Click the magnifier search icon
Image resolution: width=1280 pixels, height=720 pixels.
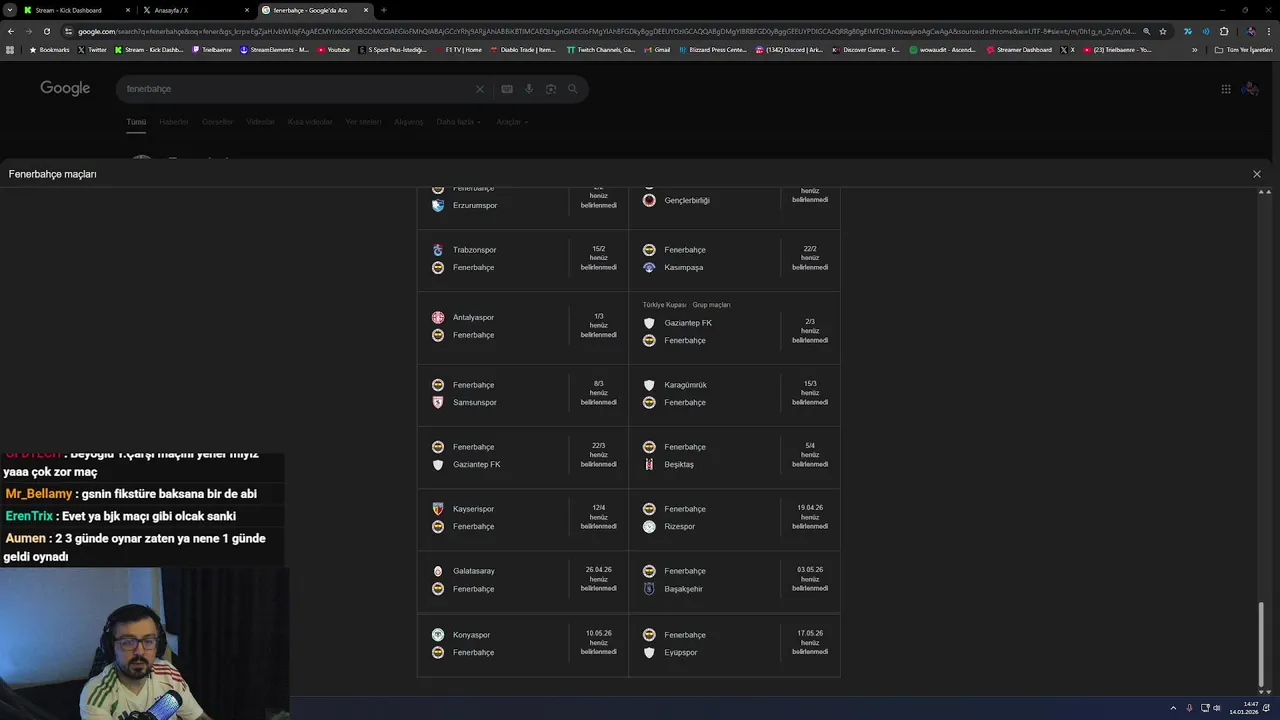click(x=573, y=89)
